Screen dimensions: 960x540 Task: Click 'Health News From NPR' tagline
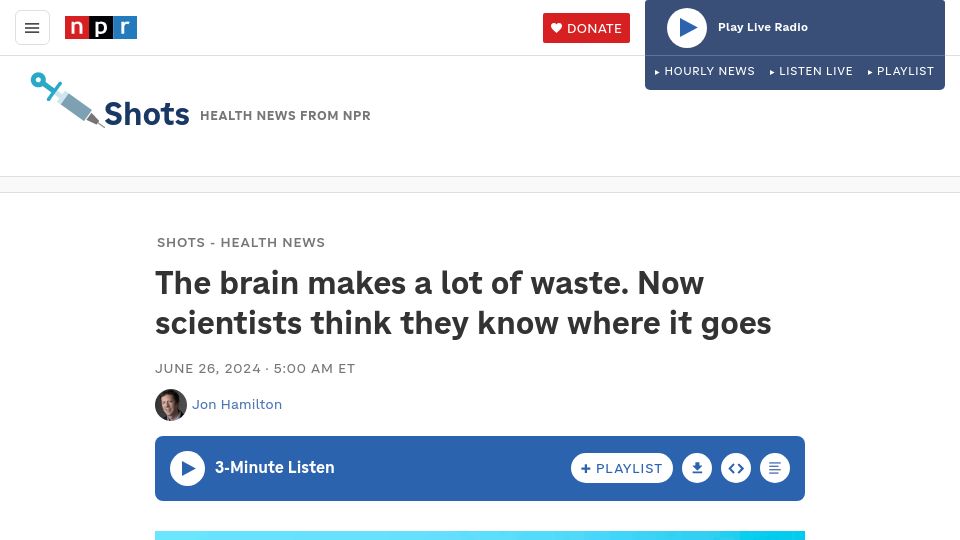(285, 116)
